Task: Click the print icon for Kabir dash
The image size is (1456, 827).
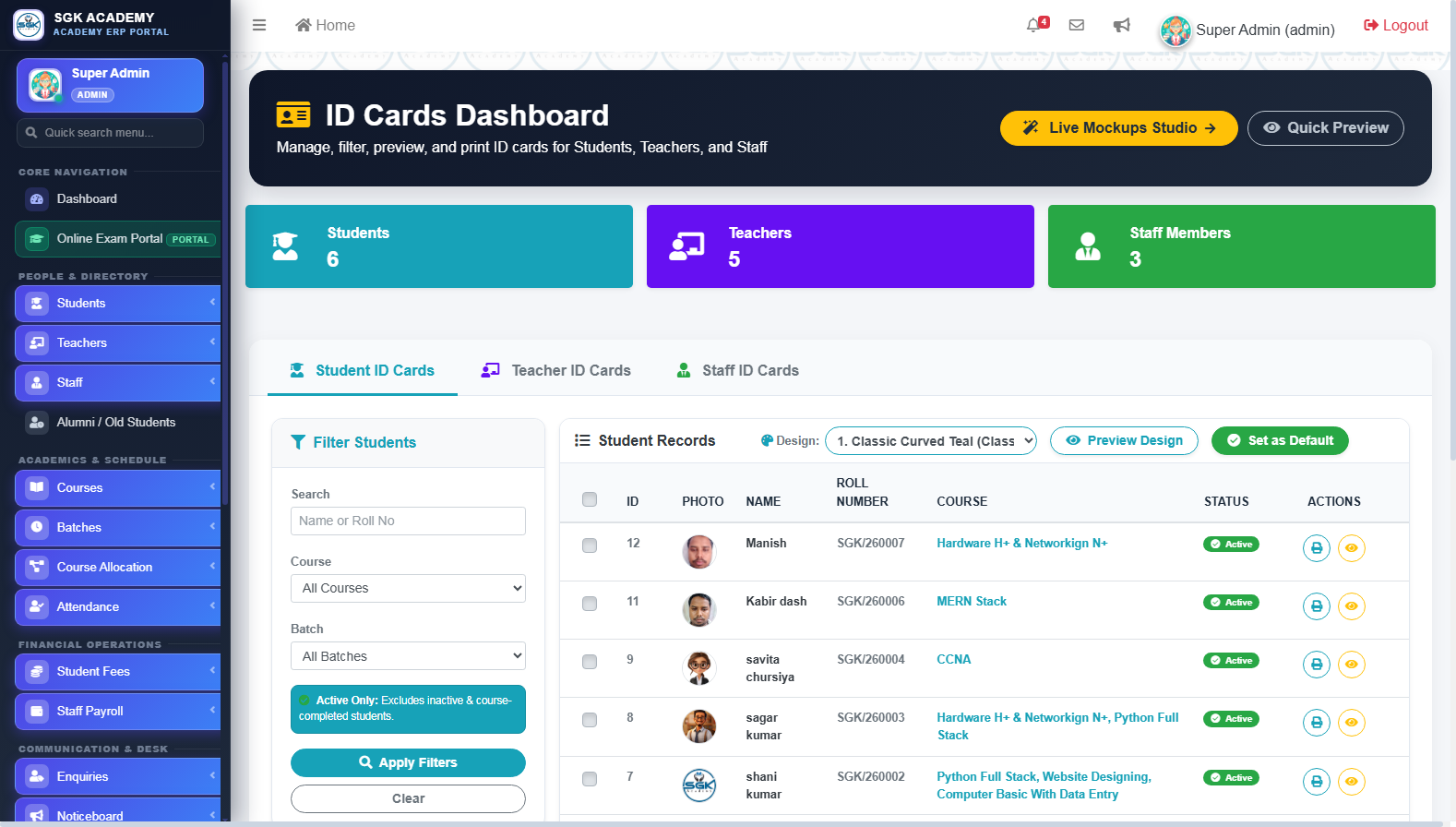Action: pyautogui.click(x=1317, y=606)
